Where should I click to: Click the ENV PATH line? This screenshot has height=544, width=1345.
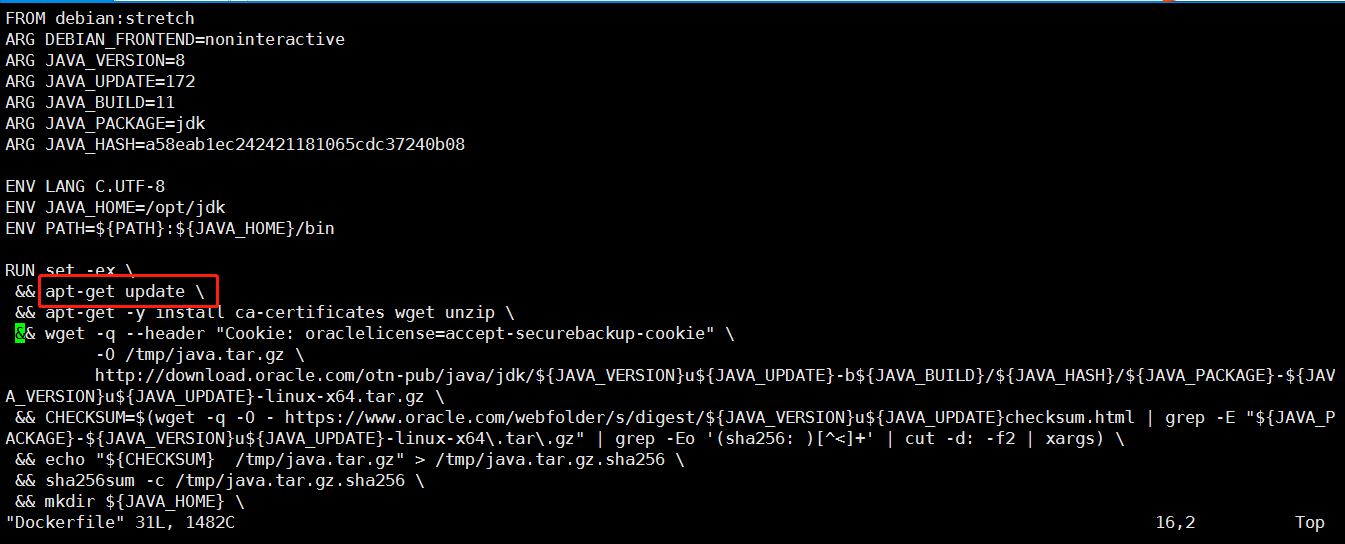(170, 228)
